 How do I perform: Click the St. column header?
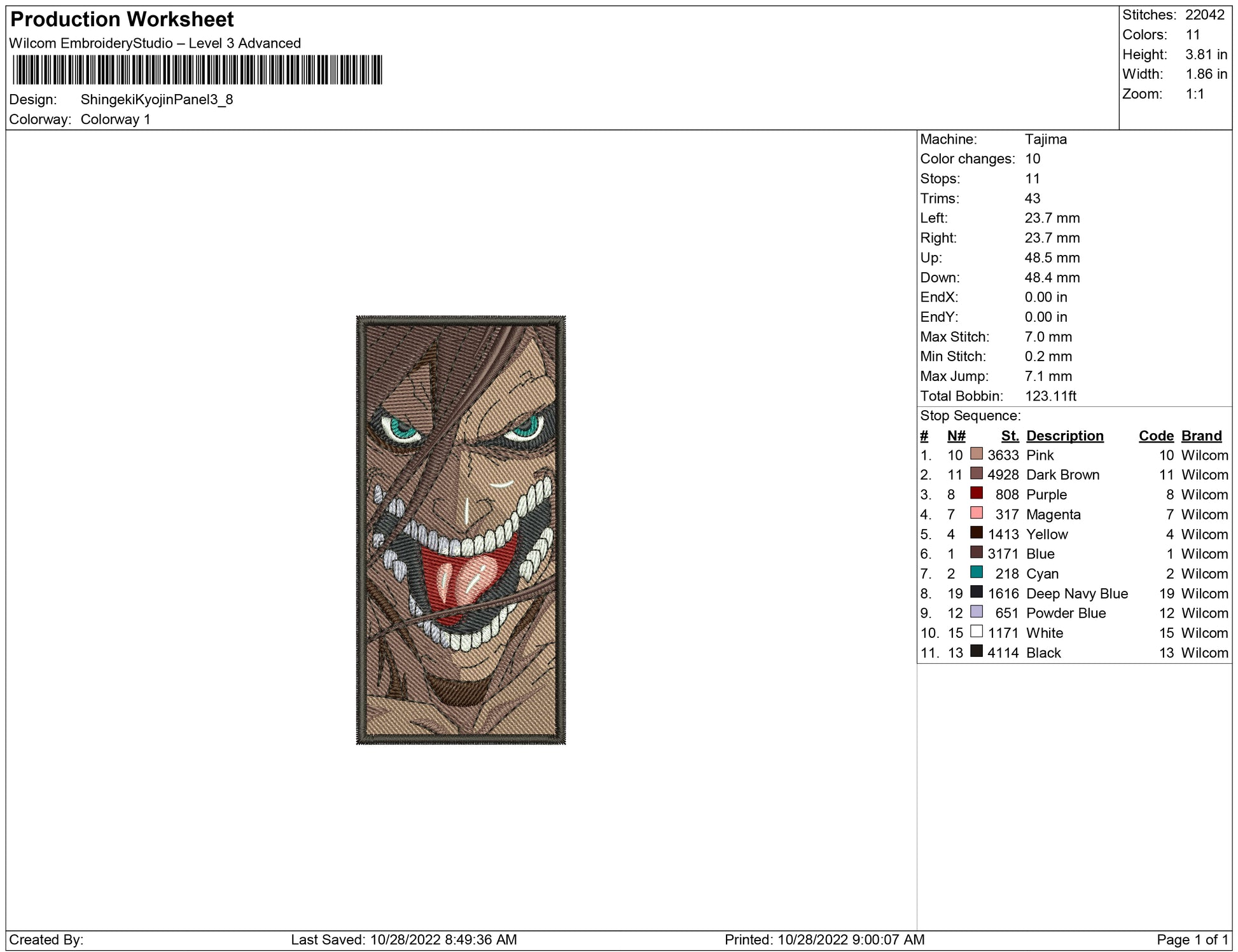pos(1009,436)
